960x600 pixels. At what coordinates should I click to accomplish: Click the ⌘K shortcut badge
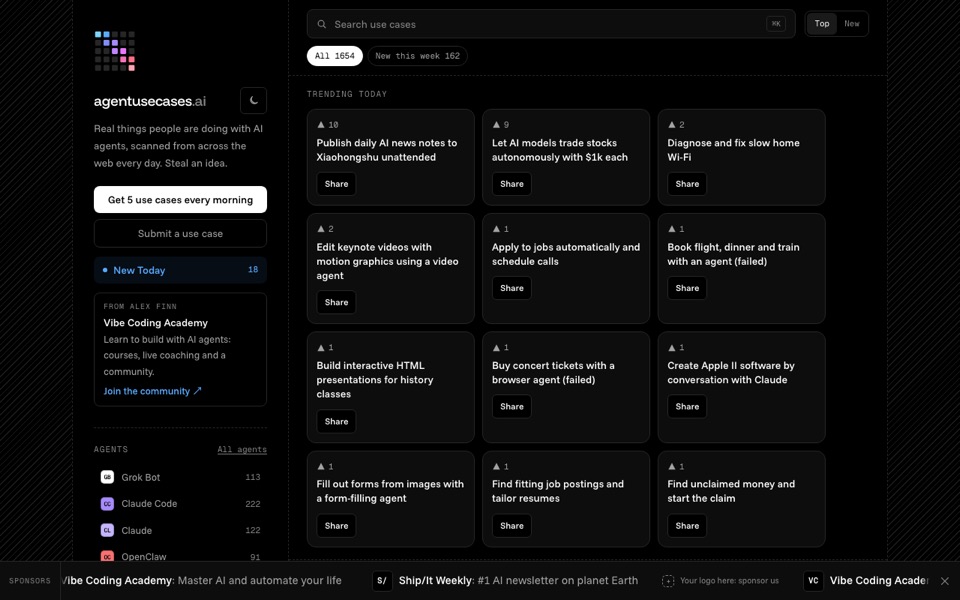[776, 24]
